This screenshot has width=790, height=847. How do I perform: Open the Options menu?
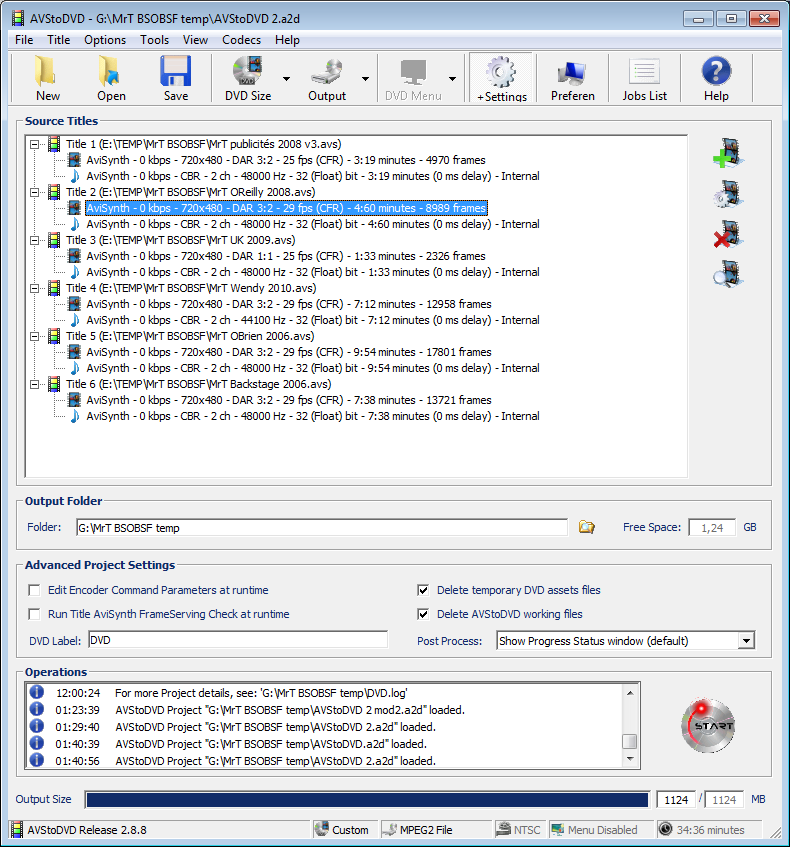click(105, 40)
